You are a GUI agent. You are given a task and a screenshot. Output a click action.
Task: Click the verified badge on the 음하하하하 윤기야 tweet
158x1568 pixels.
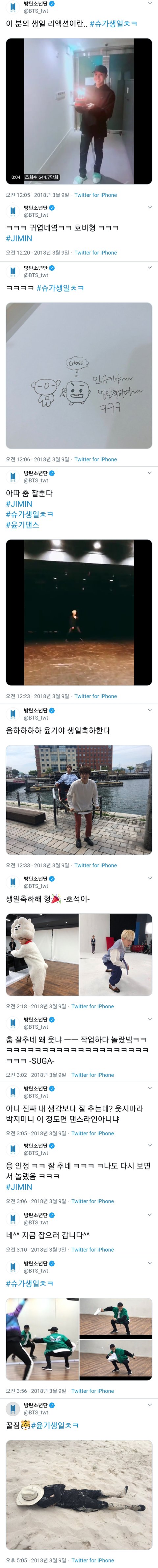click(52, 711)
